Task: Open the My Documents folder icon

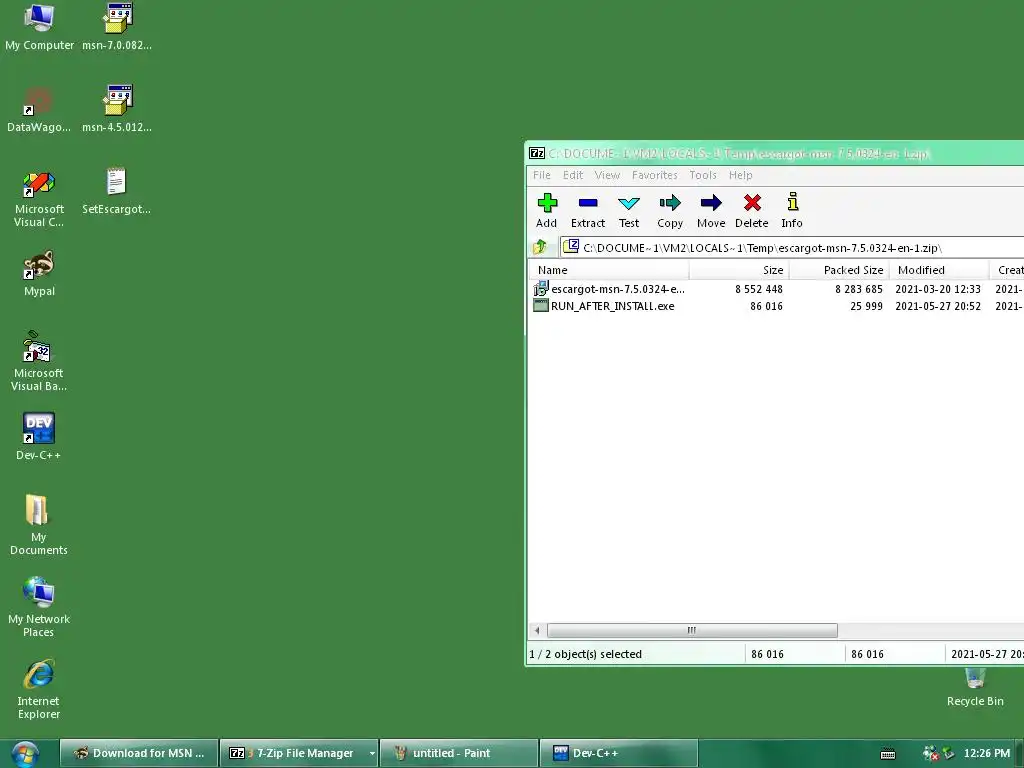Action: click(39, 525)
